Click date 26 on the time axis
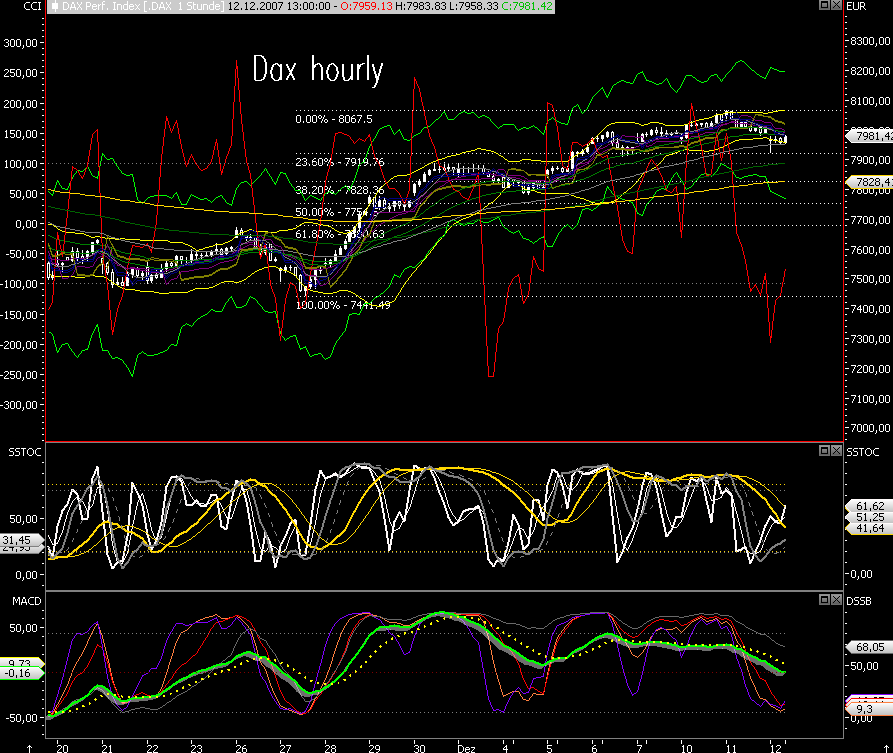This screenshot has height=753, width=893. click(241, 748)
